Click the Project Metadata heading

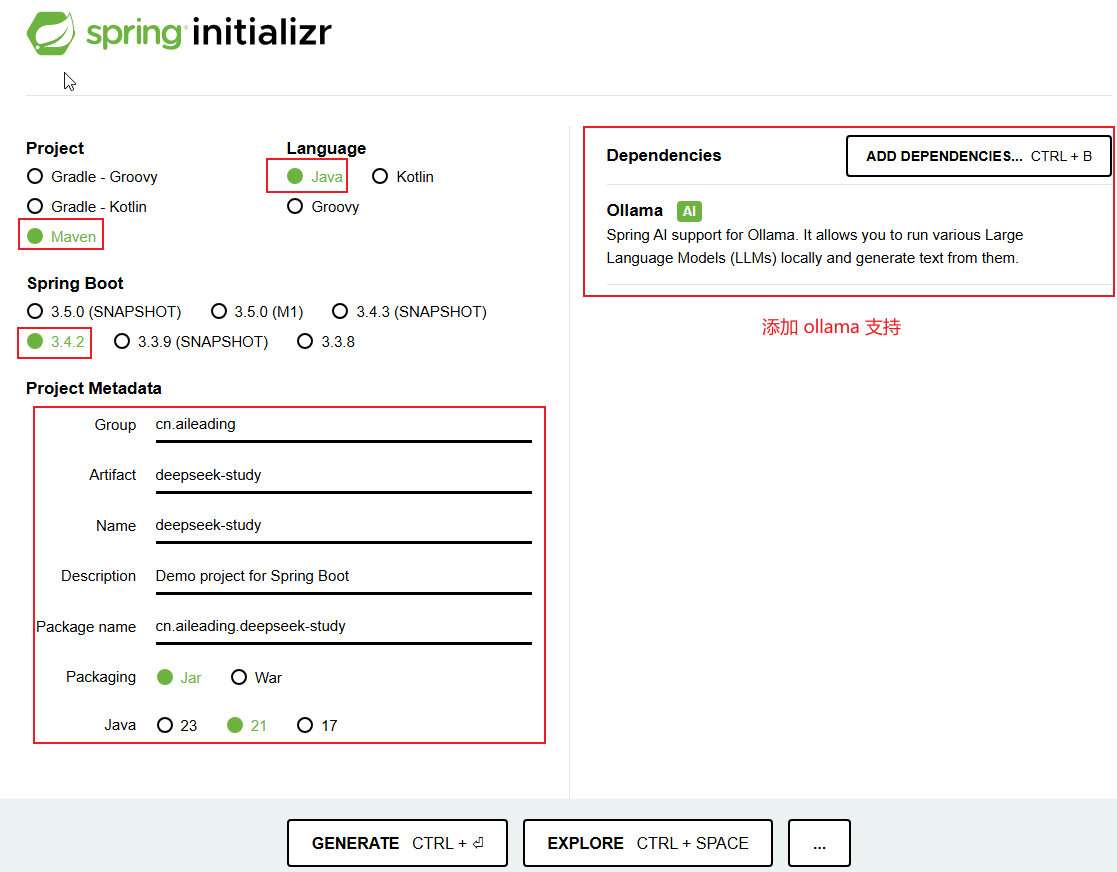[94, 388]
